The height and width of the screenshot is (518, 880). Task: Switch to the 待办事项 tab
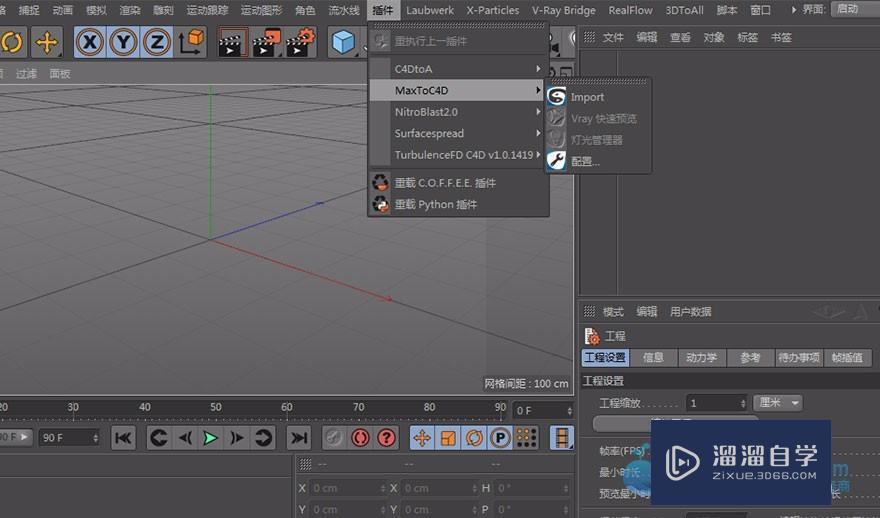point(799,357)
